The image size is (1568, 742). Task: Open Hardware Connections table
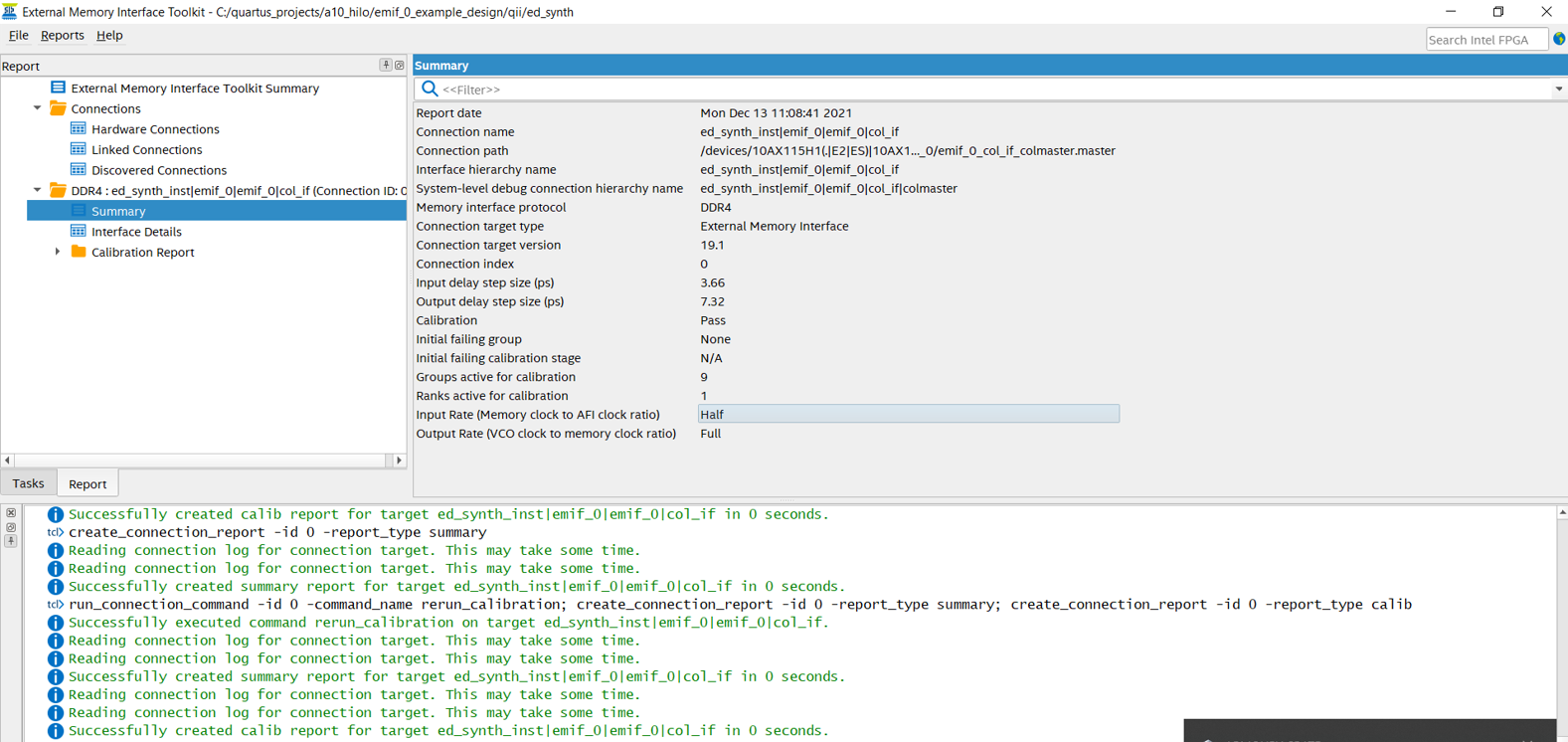(x=155, y=129)
